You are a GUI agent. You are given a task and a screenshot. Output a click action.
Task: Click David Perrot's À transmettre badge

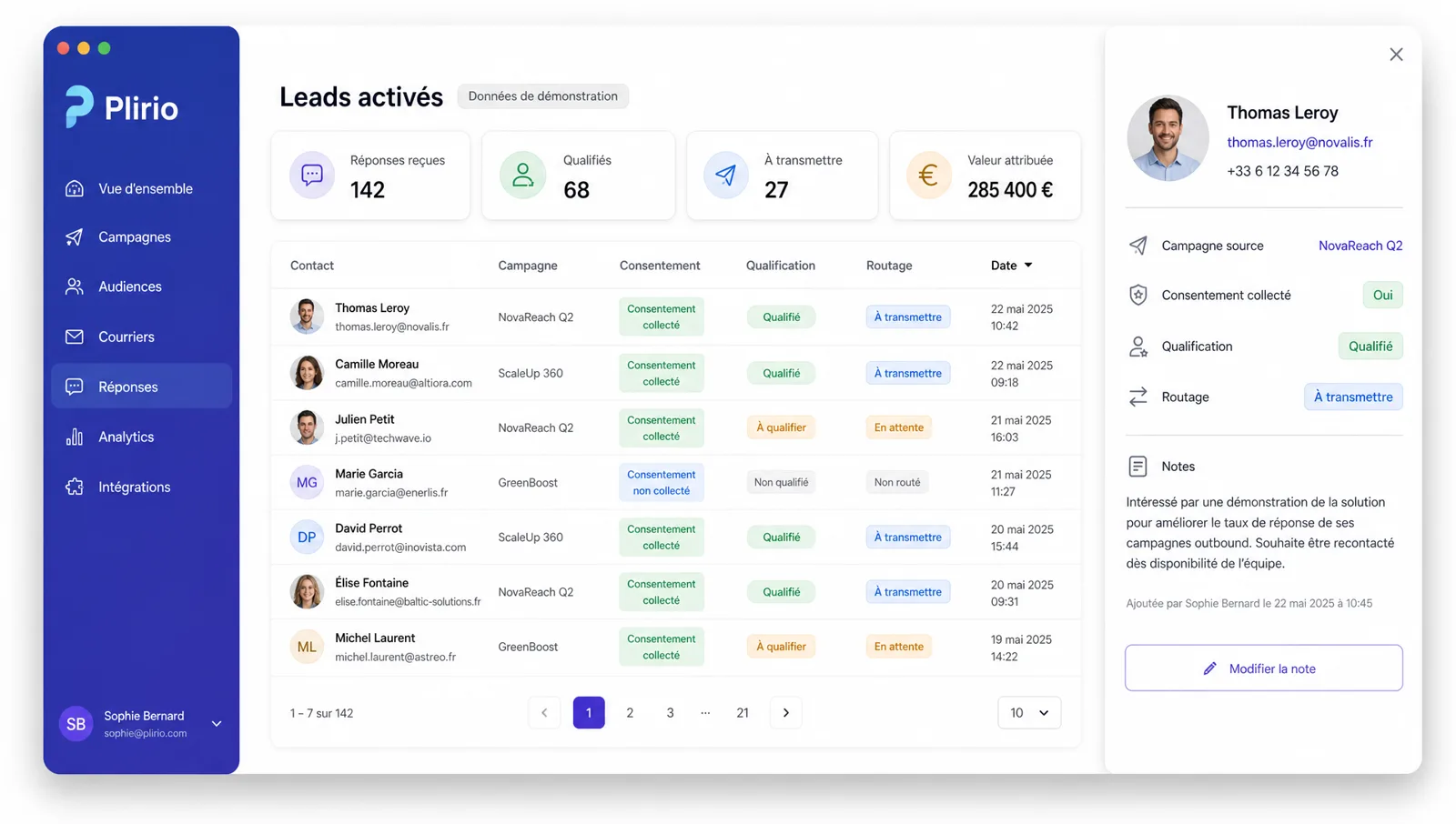[x=908, y=538]
